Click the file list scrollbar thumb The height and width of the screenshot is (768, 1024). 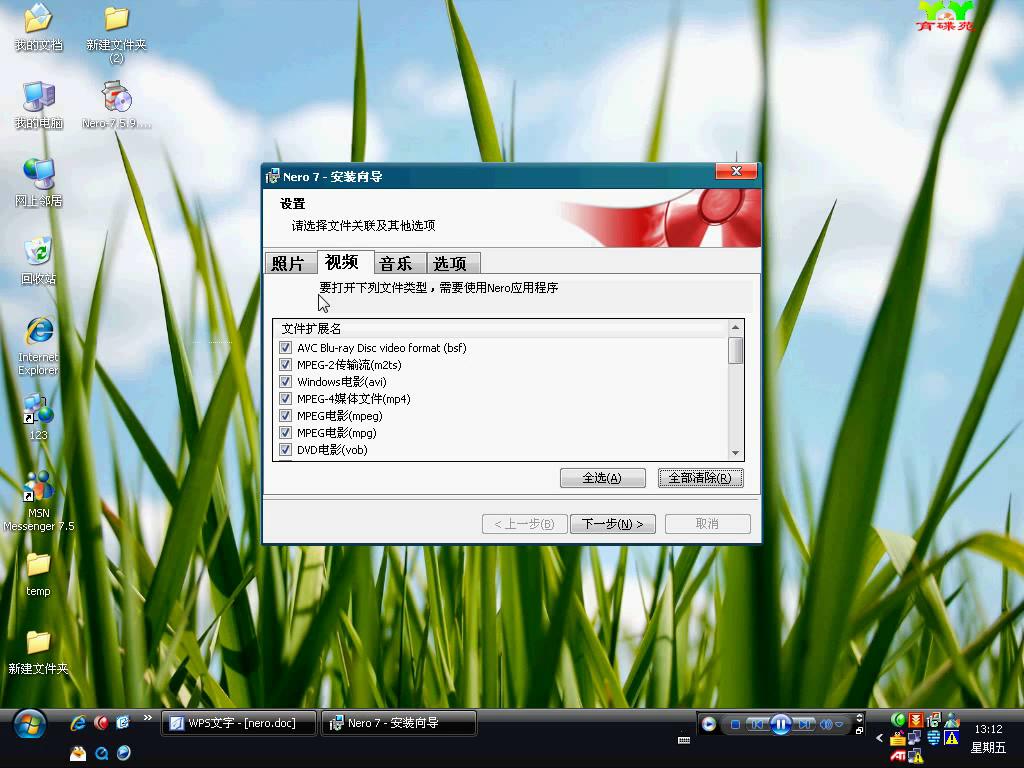tap(735, 350)
